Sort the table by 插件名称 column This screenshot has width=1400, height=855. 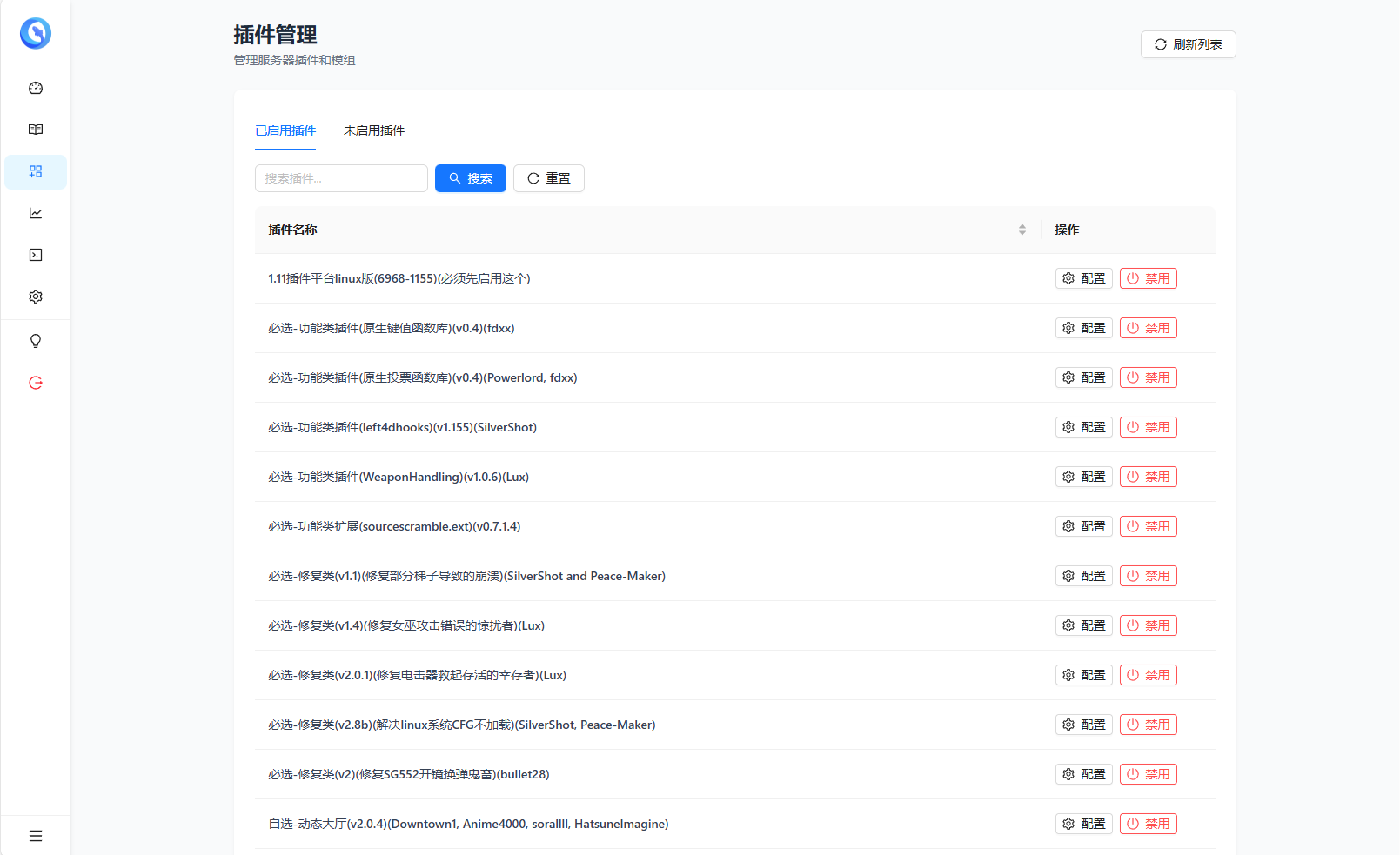1022,230
